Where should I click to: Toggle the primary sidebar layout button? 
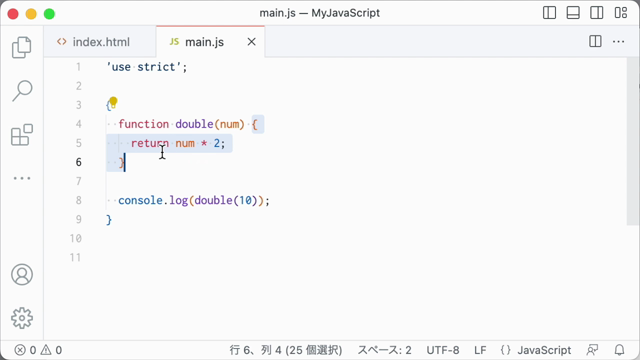(549, 13)
